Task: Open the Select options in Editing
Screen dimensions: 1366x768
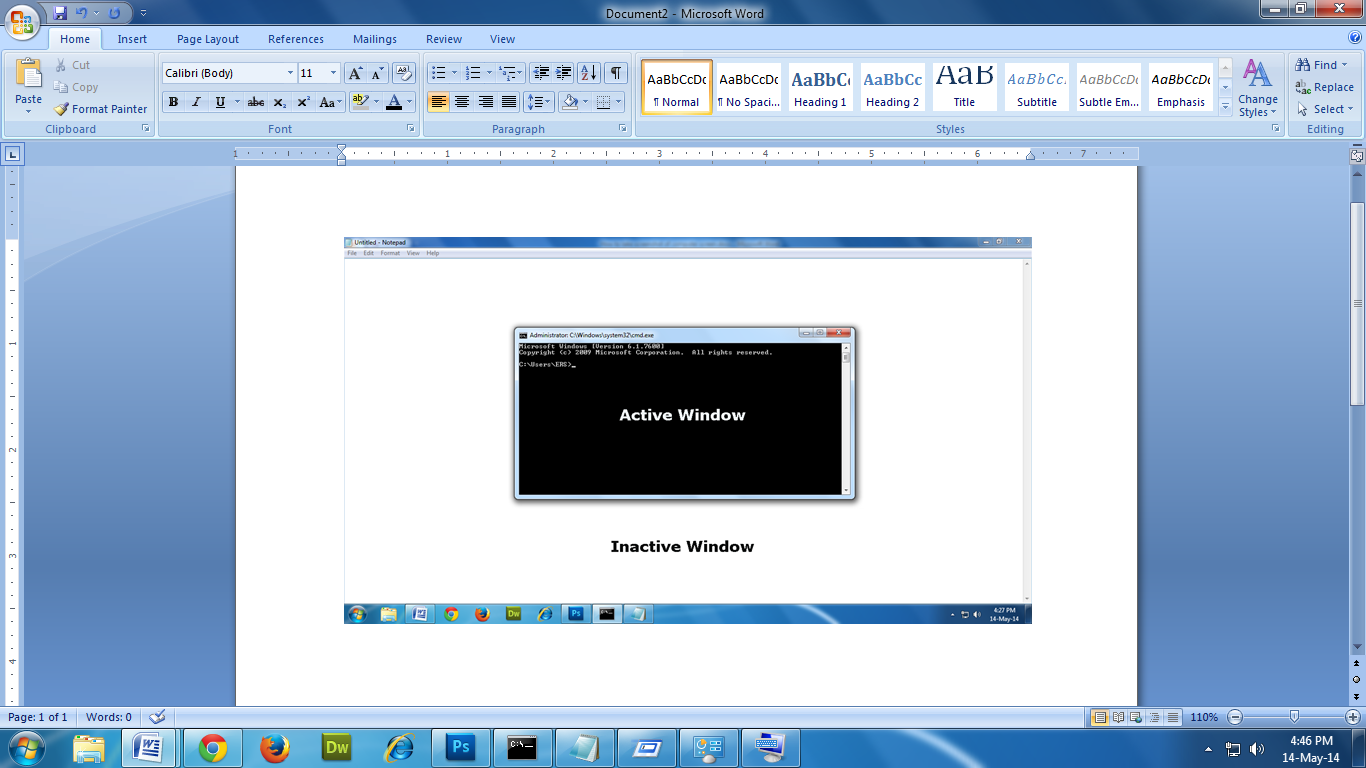Action: 1325,109
